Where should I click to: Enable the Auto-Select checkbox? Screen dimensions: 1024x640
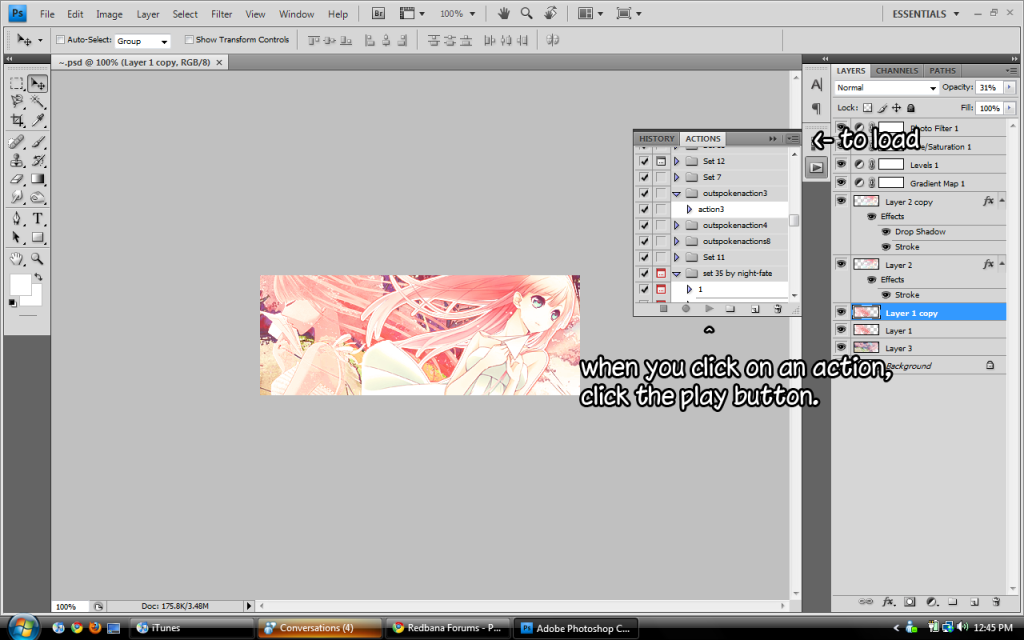[x=61, y=40]
